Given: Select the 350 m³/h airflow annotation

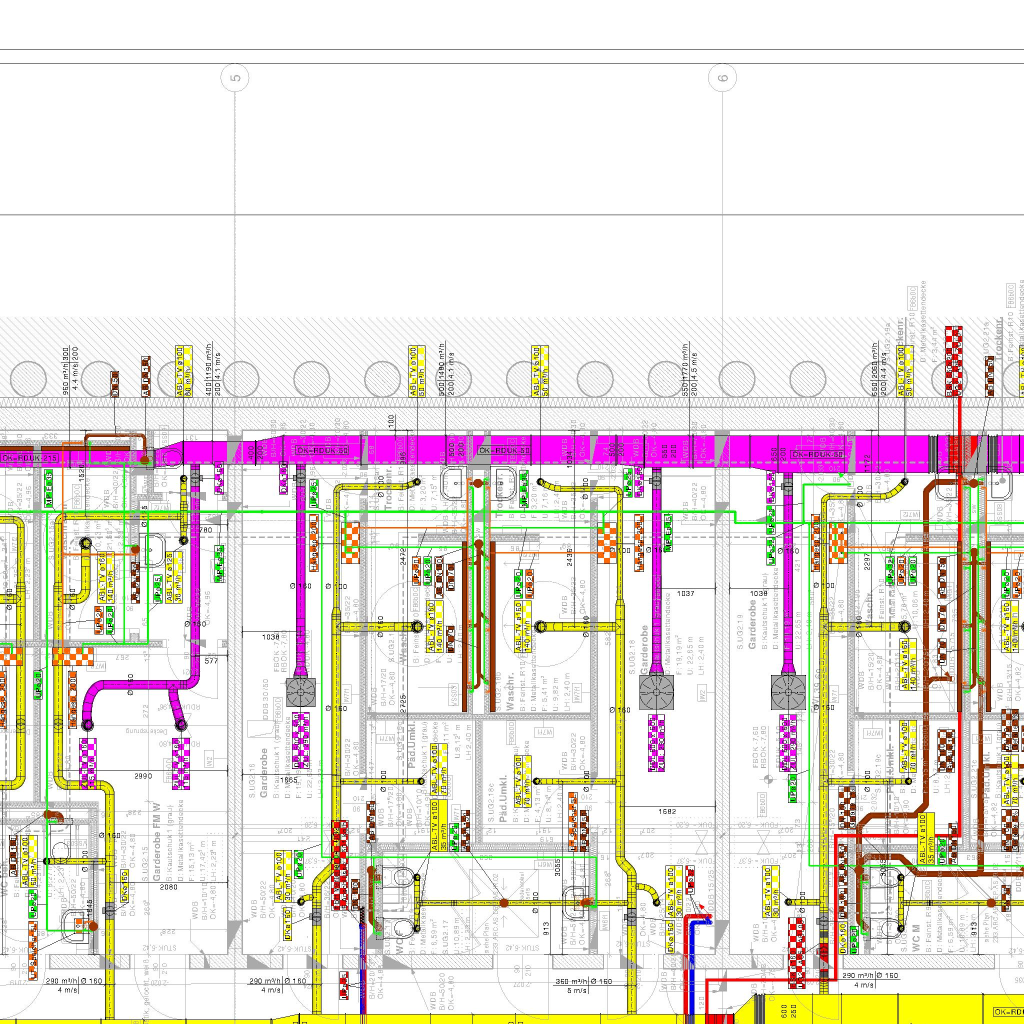Looking at the screenshot, I should point(571,982).
